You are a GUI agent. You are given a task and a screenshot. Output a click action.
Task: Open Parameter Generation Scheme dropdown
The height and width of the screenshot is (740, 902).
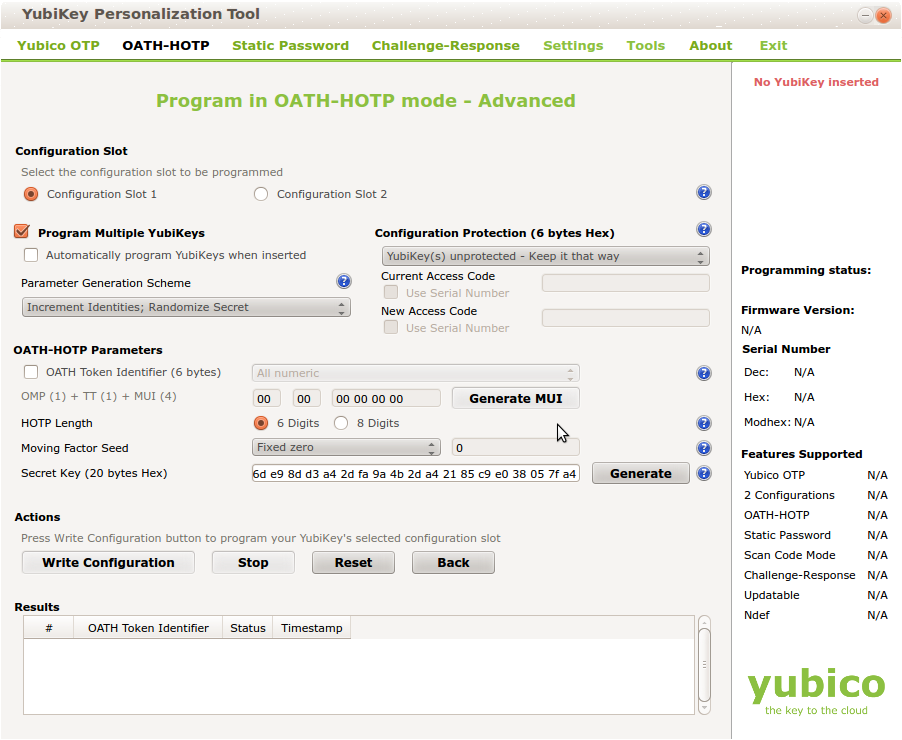pyautogui.click(x=186, y=307)
